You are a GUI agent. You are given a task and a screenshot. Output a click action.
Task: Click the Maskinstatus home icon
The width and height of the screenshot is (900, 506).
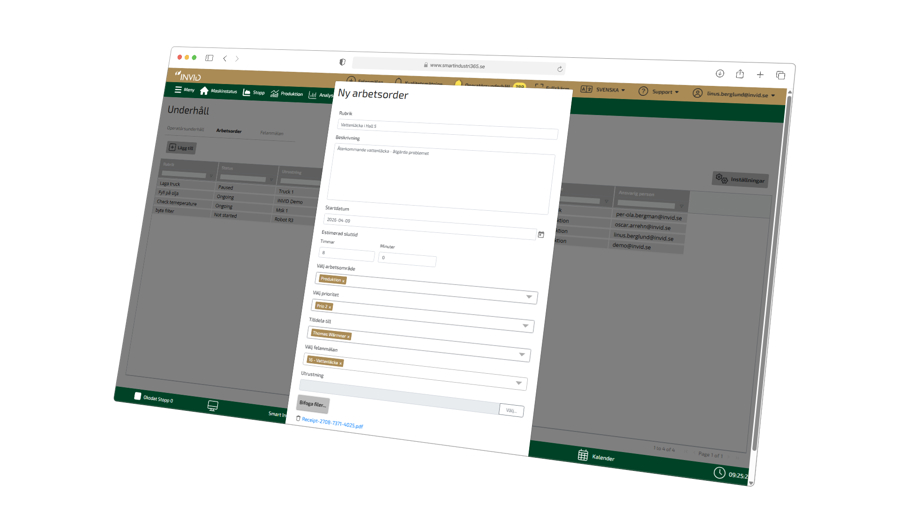(x=204, y=91)
